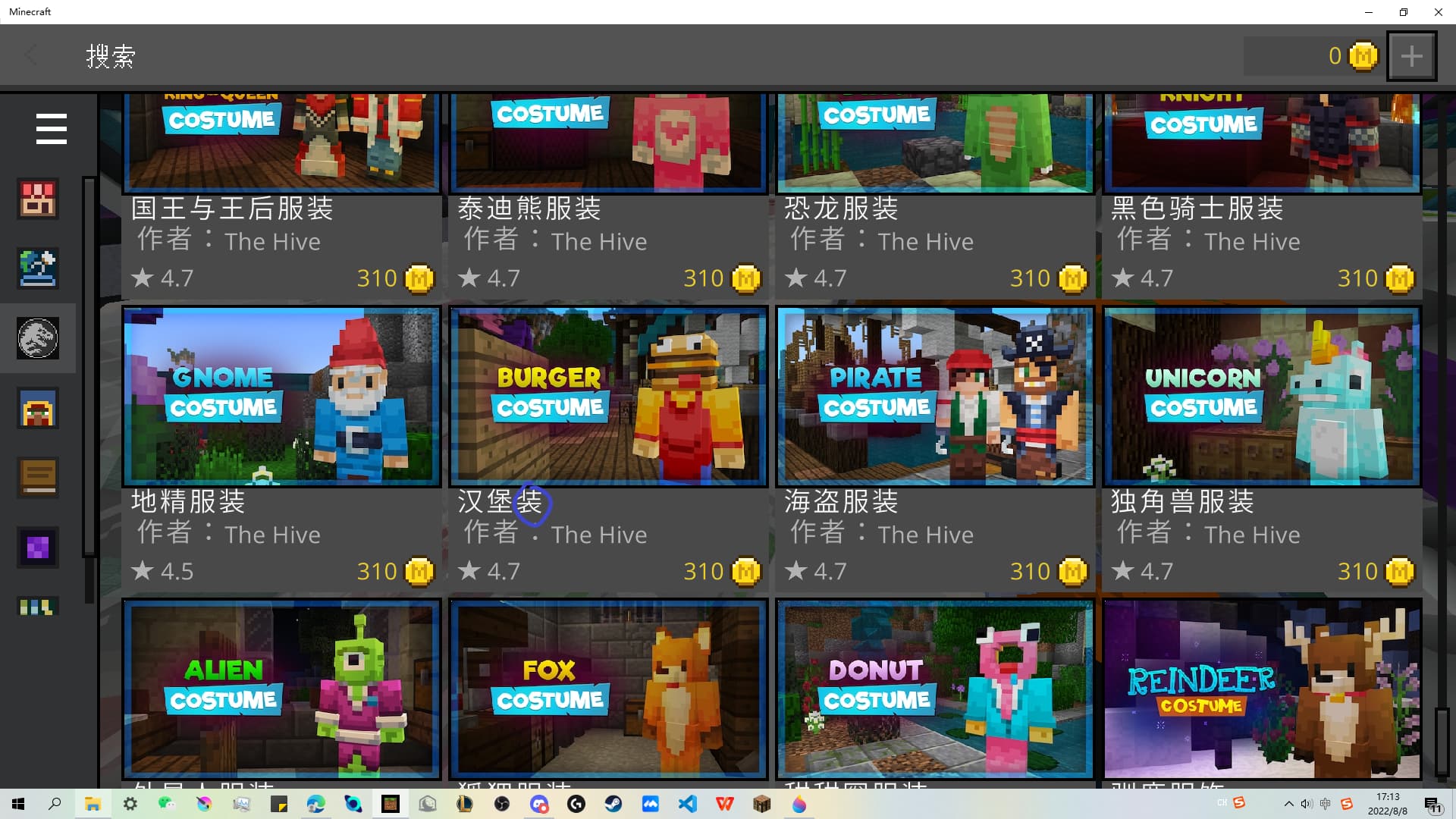
Task: Click the 310 price on 海盗服装
Action: (1030, 571)
